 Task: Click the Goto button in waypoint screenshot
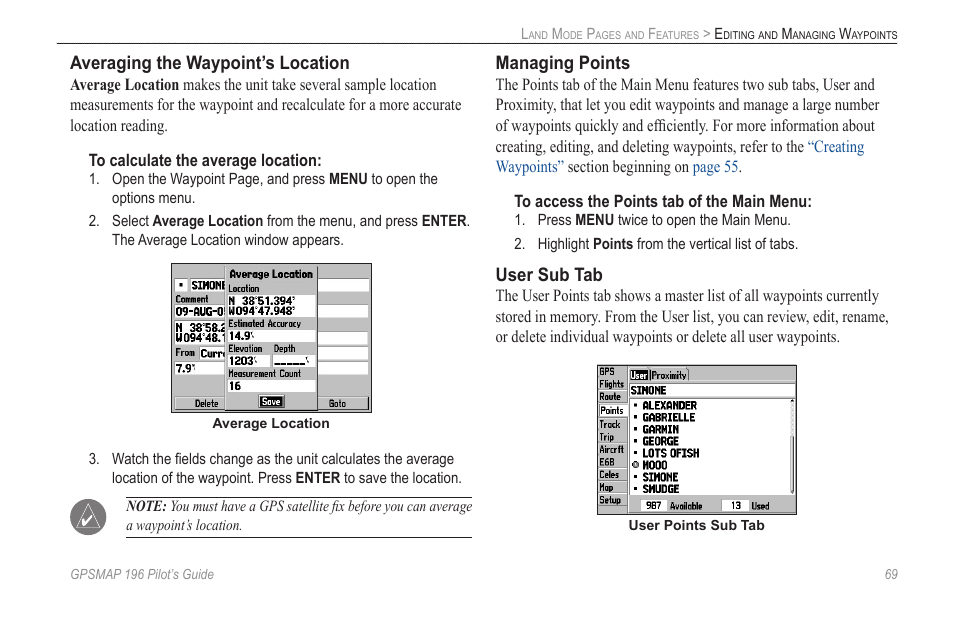coord(338,403)
